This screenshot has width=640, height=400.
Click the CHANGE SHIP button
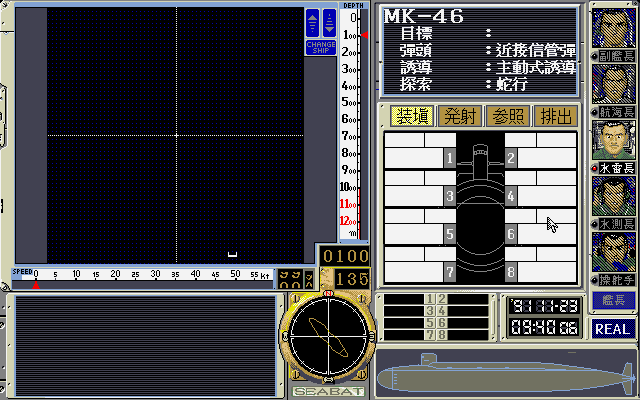321,47
